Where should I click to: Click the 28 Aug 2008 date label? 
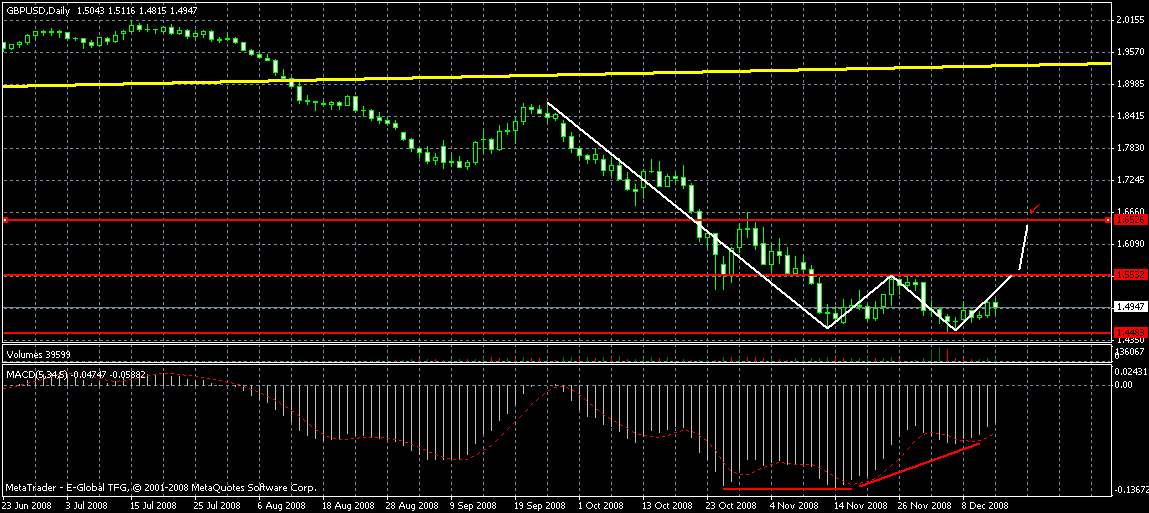tap(412, 506)
